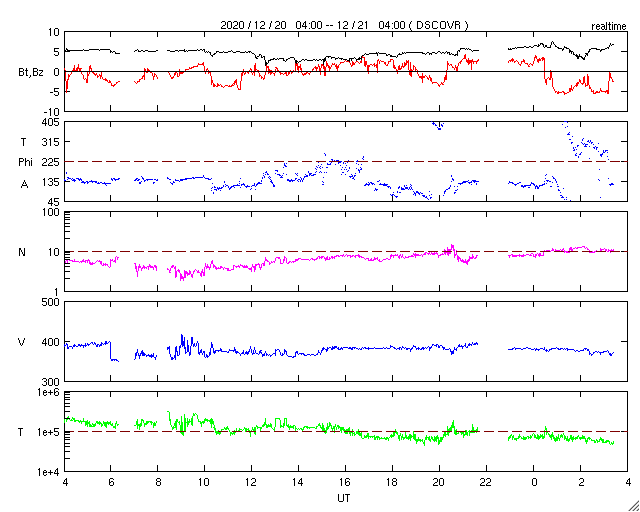640x512 pixels.
Task: Click the '1e+4' temperature tick label
Action: 49,472
